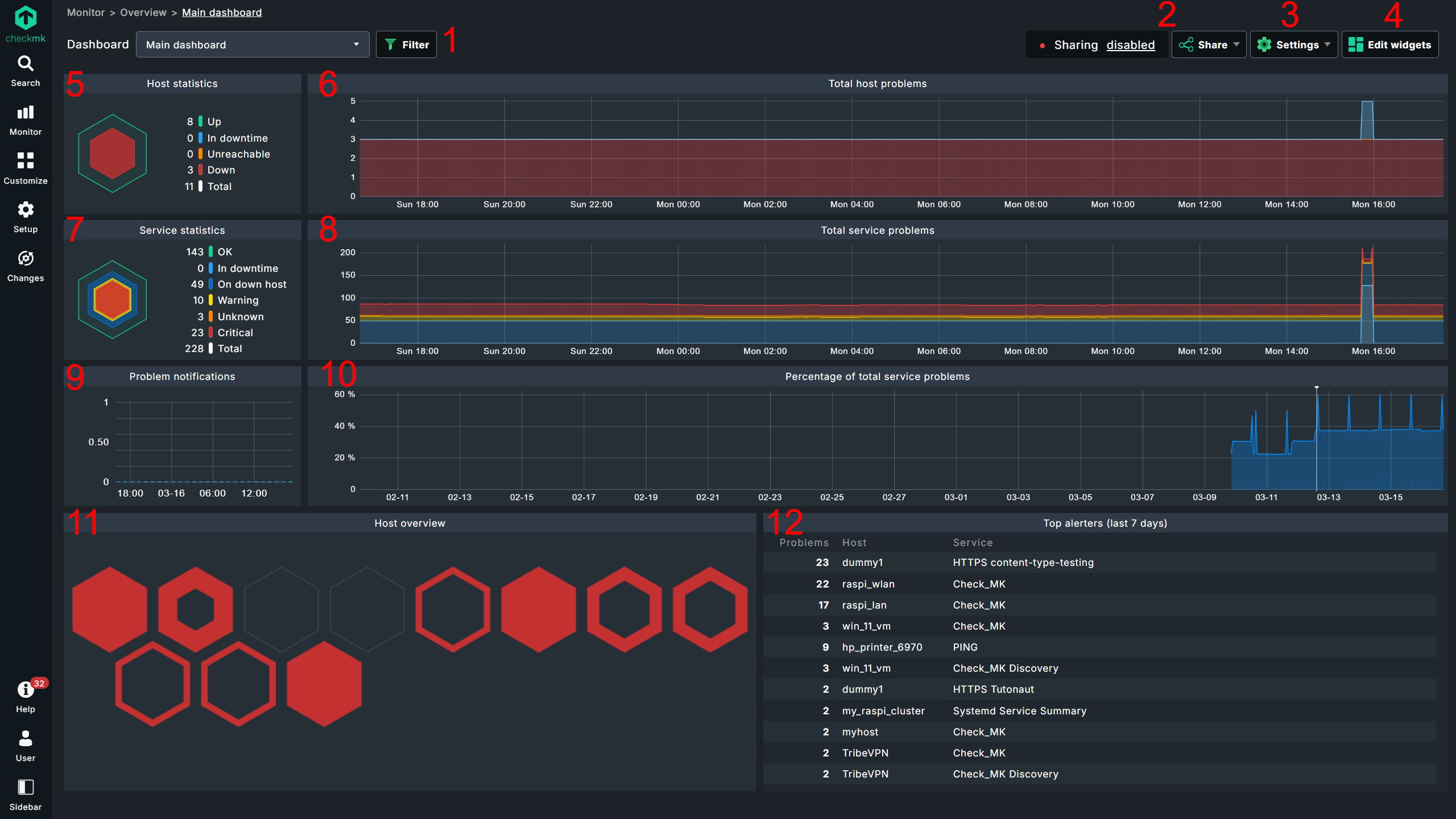Open the Customize grid icon
The height and width of the screenshot is (819, 1456).
tap(26, 161)
